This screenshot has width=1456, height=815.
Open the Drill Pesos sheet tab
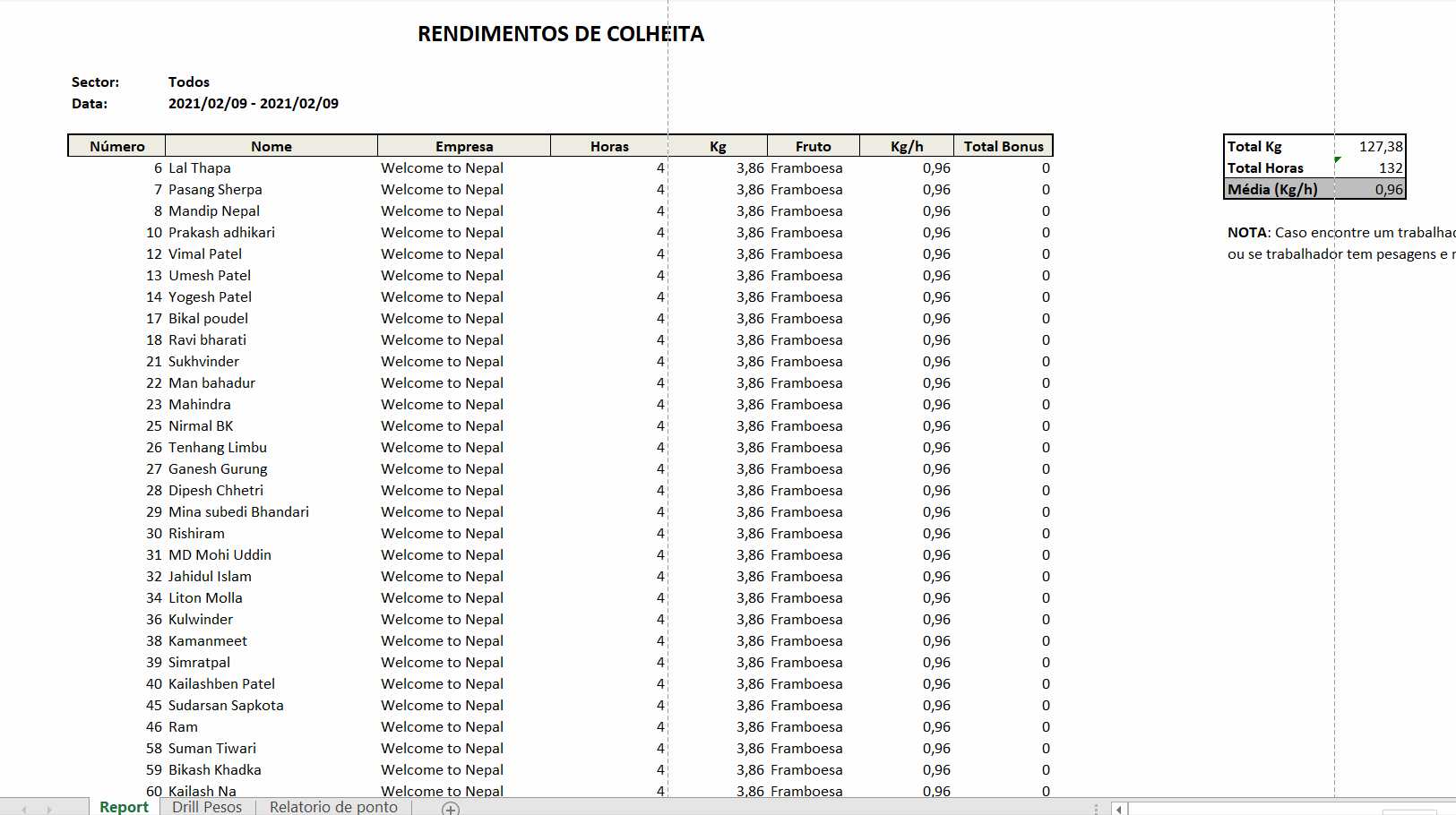(207, 807)
